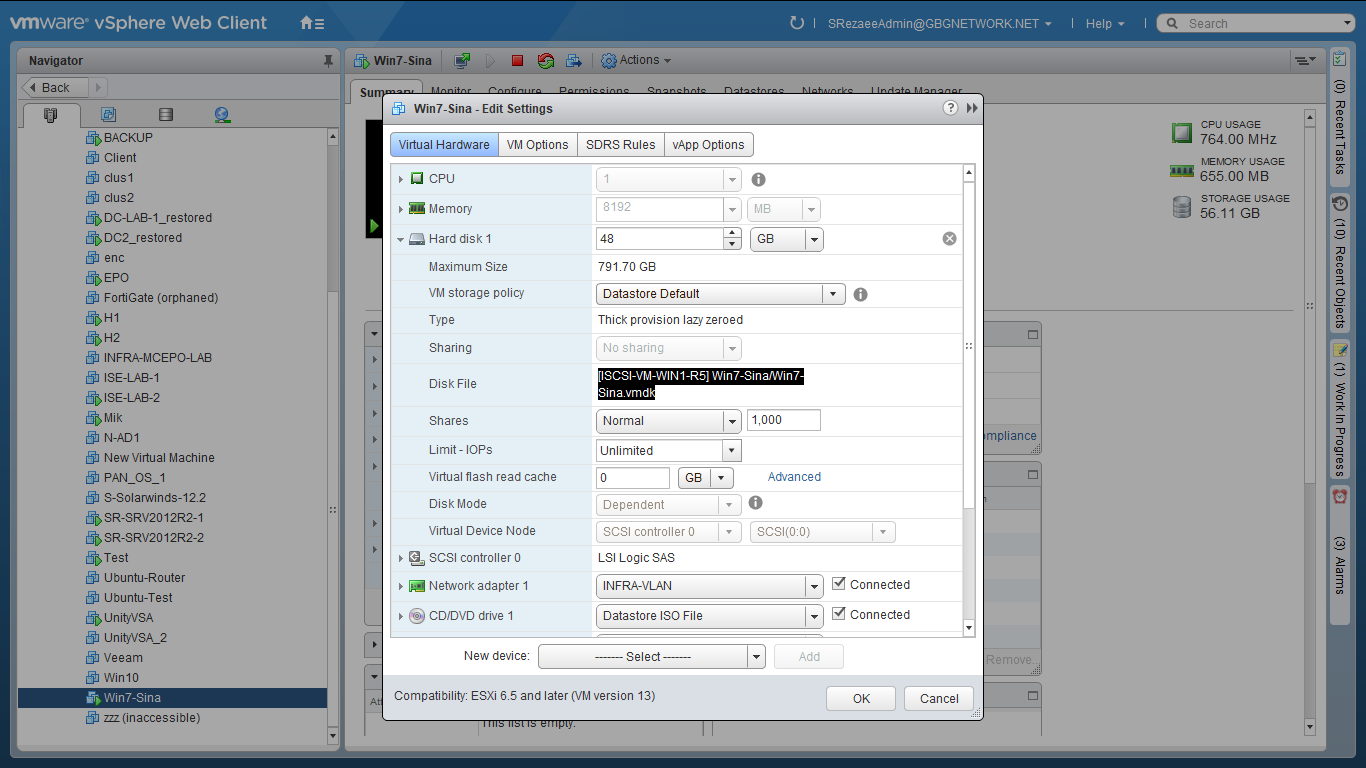Click the virtual flash read cache field

633,478
